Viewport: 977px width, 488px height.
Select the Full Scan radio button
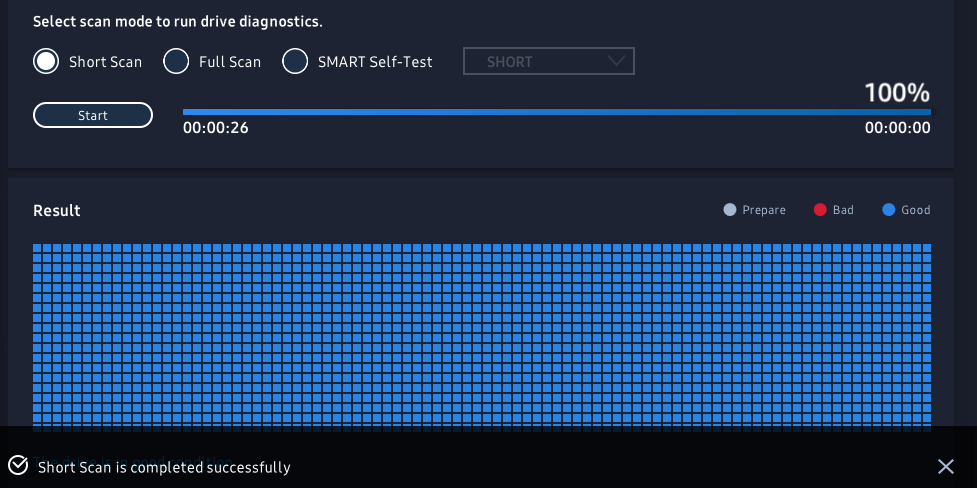tap(176, 61)
